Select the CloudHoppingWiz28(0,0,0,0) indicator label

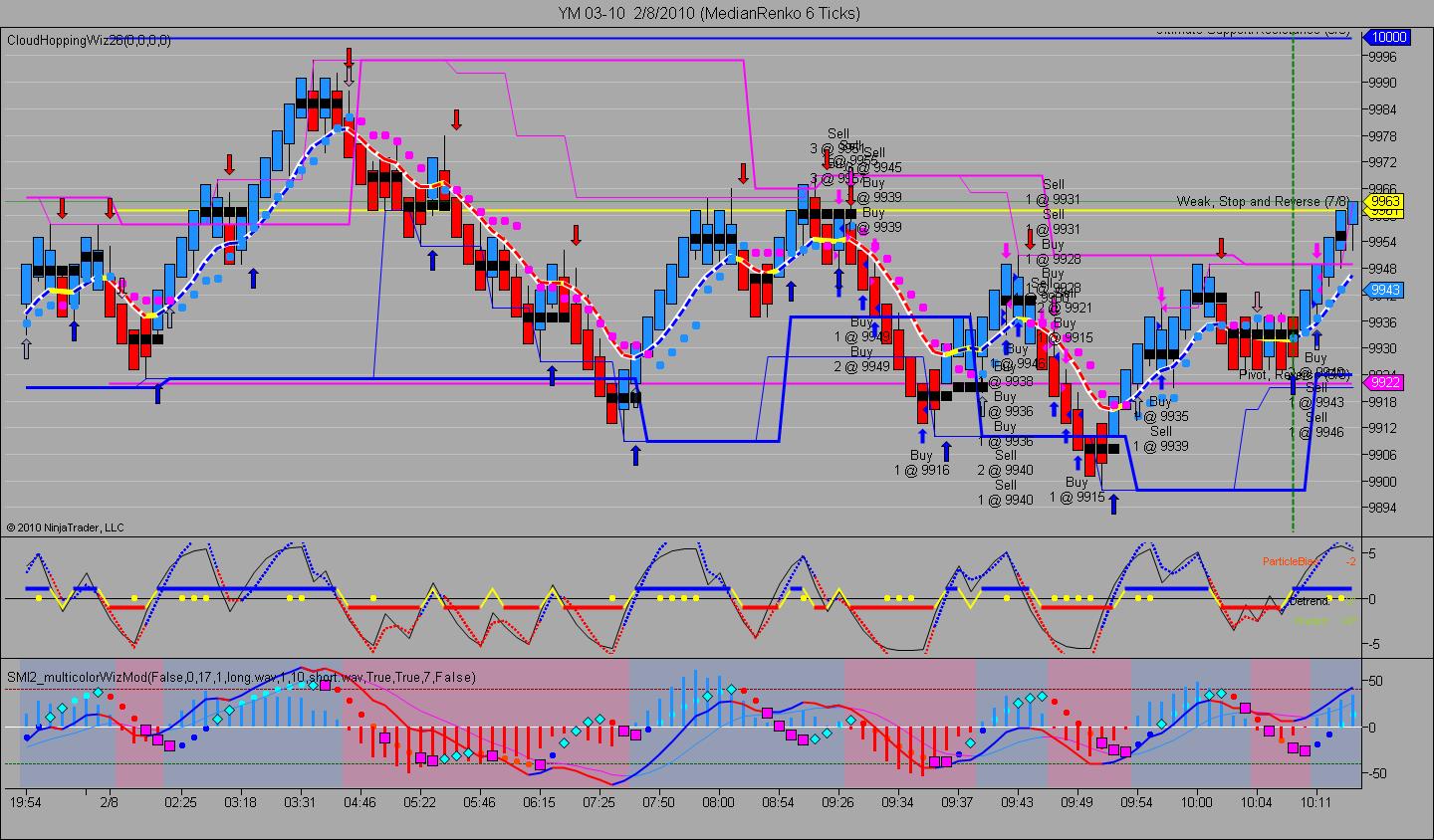click(89, 40)
